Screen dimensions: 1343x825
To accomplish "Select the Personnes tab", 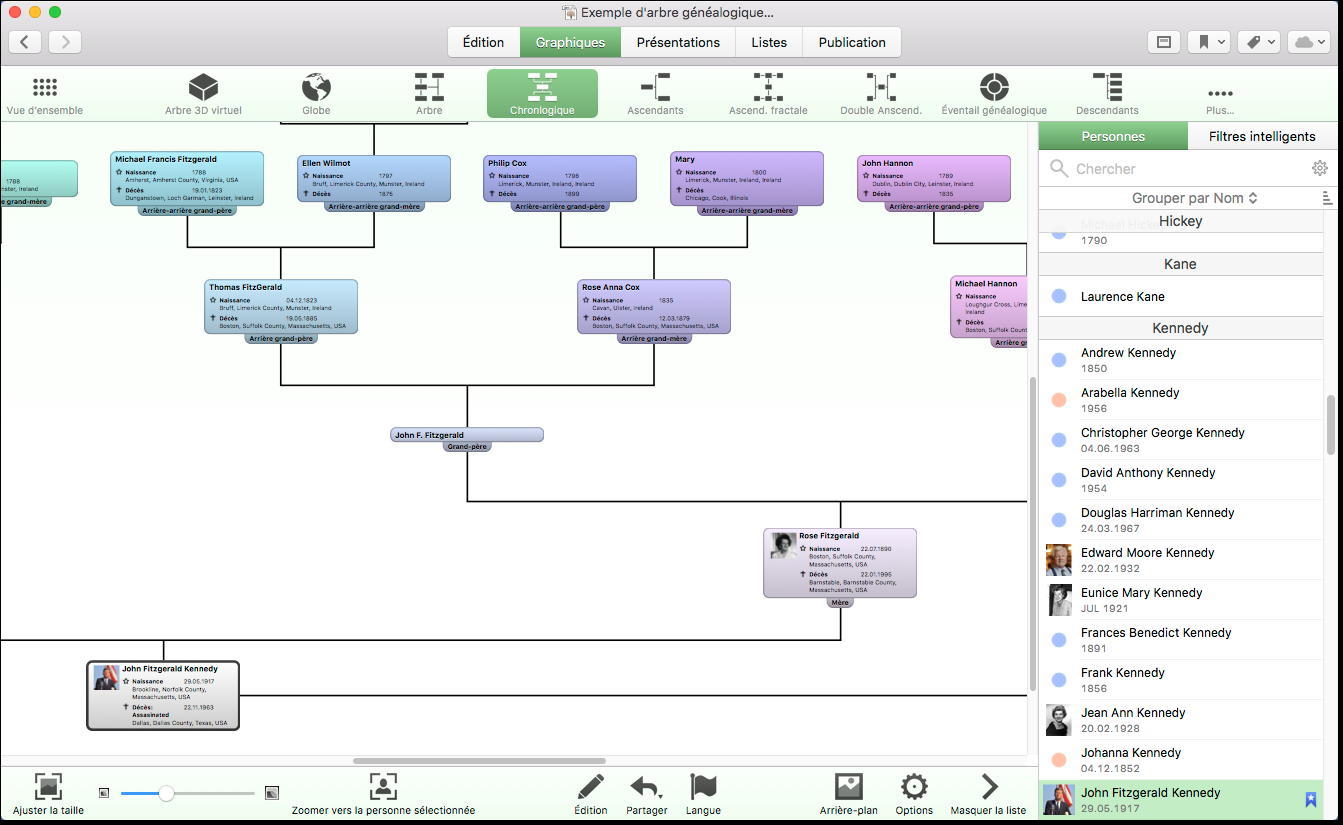I will pyautogui.click(x=1113, y=136).
